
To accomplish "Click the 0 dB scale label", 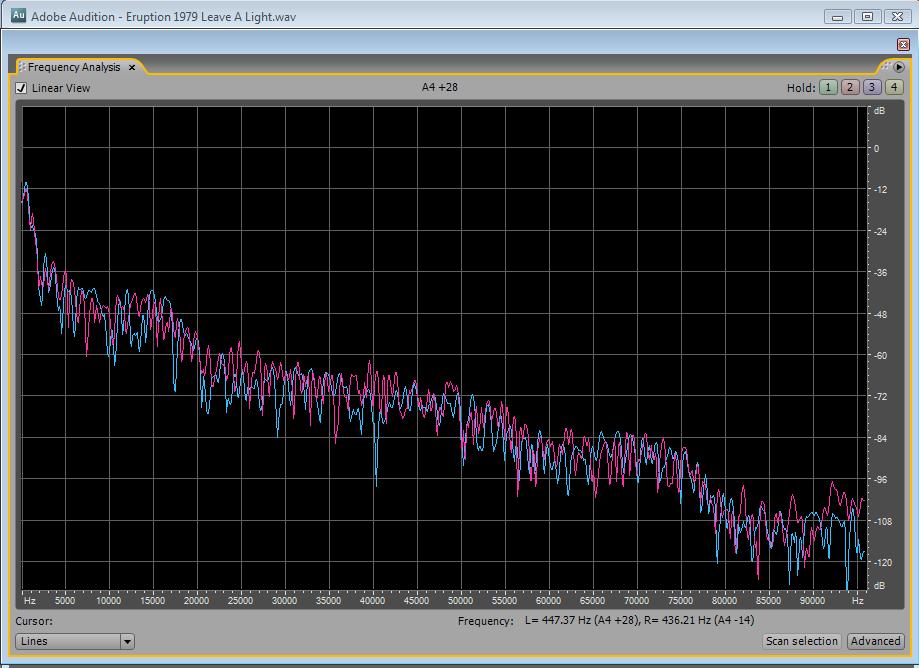I will coord(877,149).
